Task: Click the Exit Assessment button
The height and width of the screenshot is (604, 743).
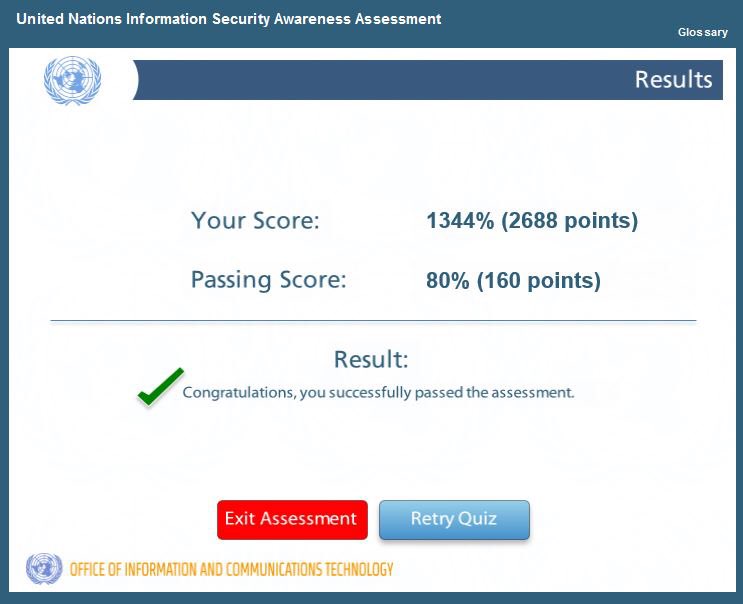Action: tap(292, 520)
